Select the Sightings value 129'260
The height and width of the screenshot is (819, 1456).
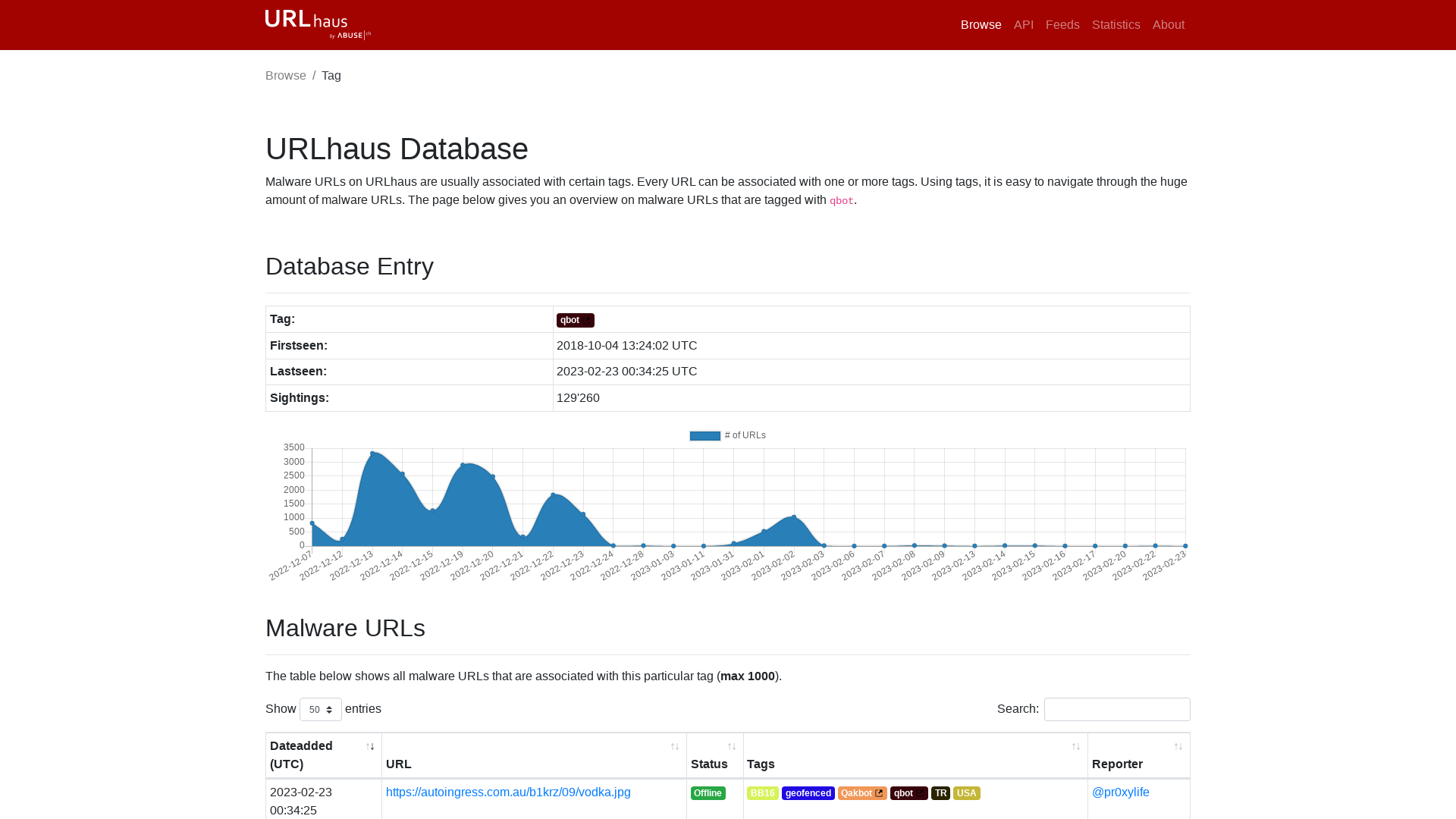click(x=578, y=397)
